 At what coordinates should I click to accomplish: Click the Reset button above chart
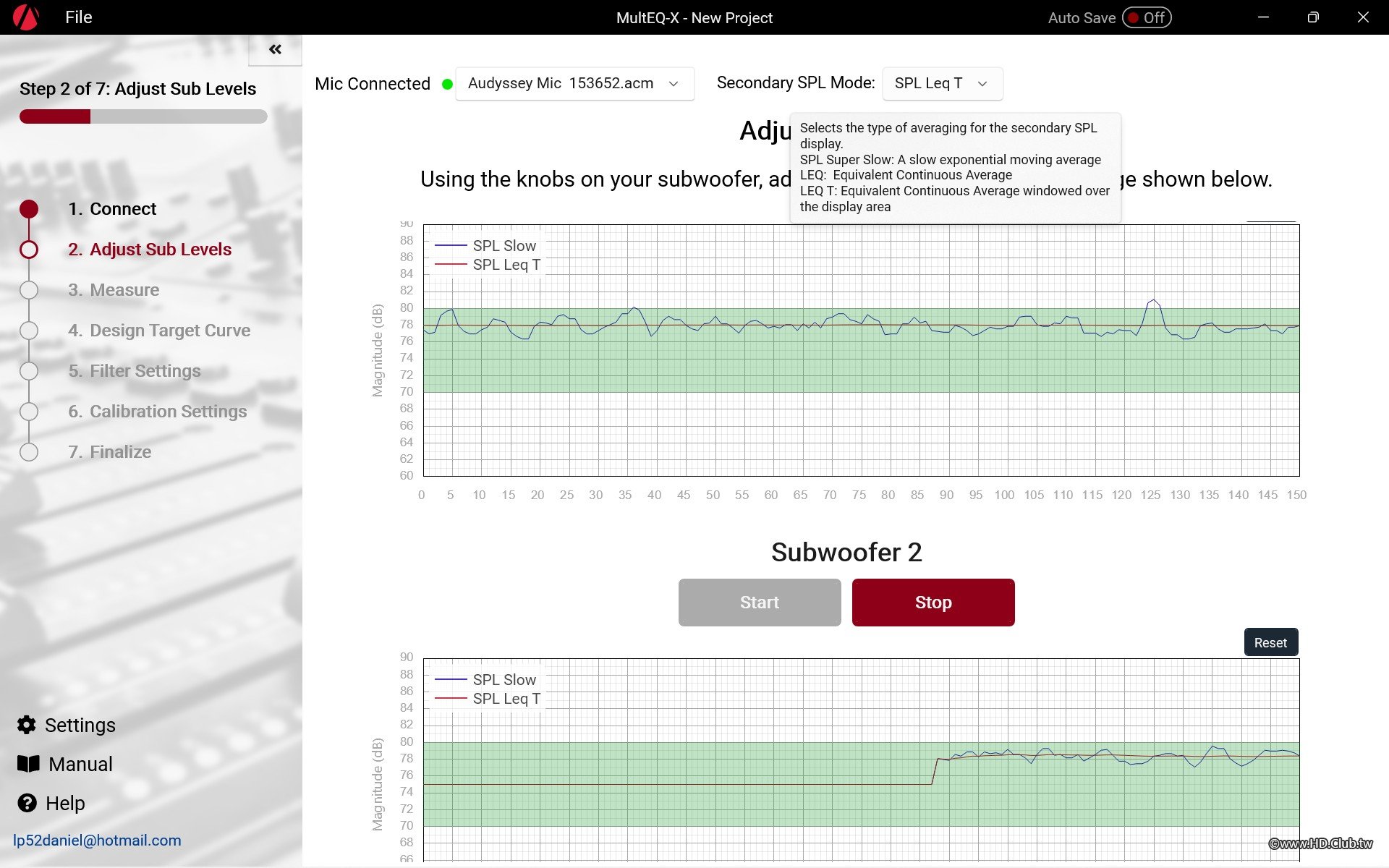tap(1270, 642)
